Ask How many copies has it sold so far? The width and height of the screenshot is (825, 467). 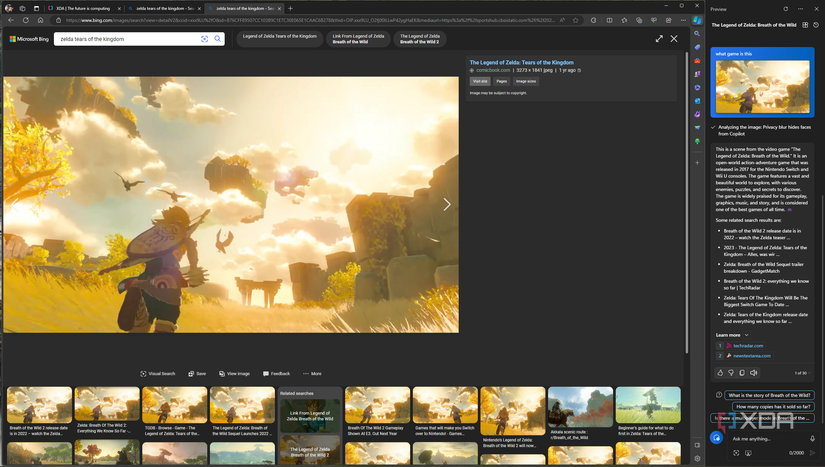tap(773, 407)
